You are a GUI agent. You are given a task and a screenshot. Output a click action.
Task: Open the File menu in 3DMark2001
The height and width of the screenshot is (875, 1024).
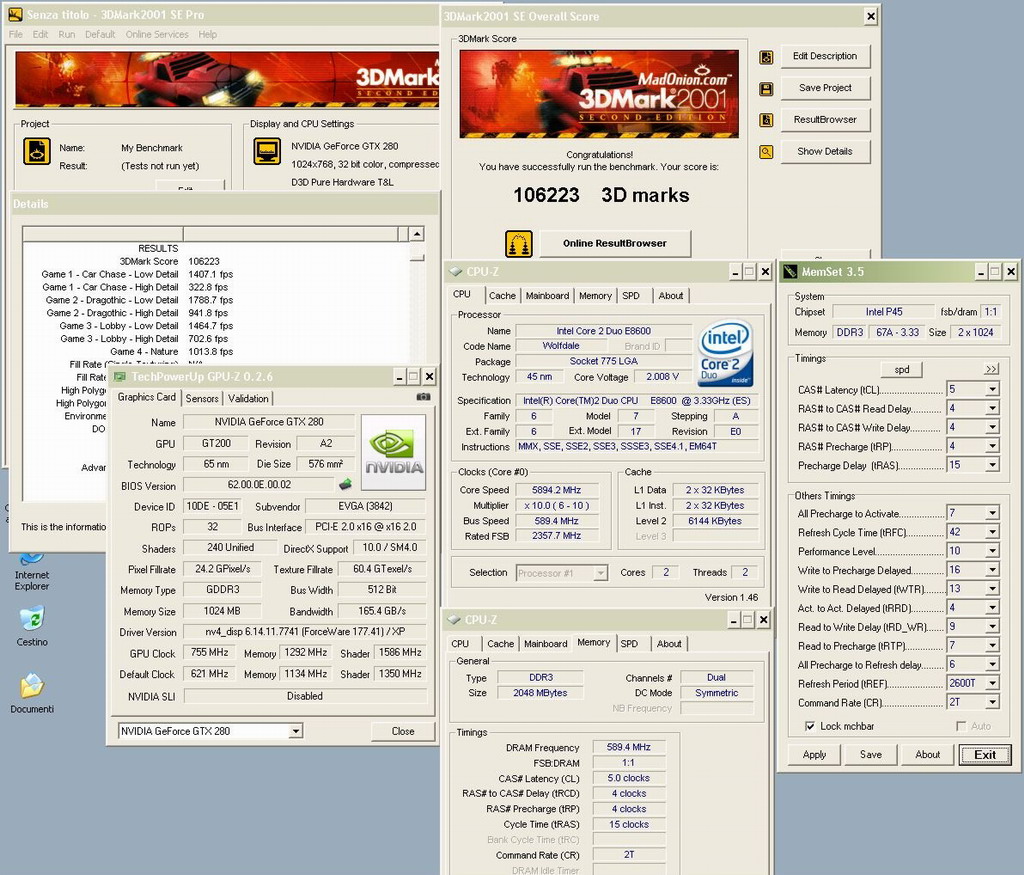(16, 35)
